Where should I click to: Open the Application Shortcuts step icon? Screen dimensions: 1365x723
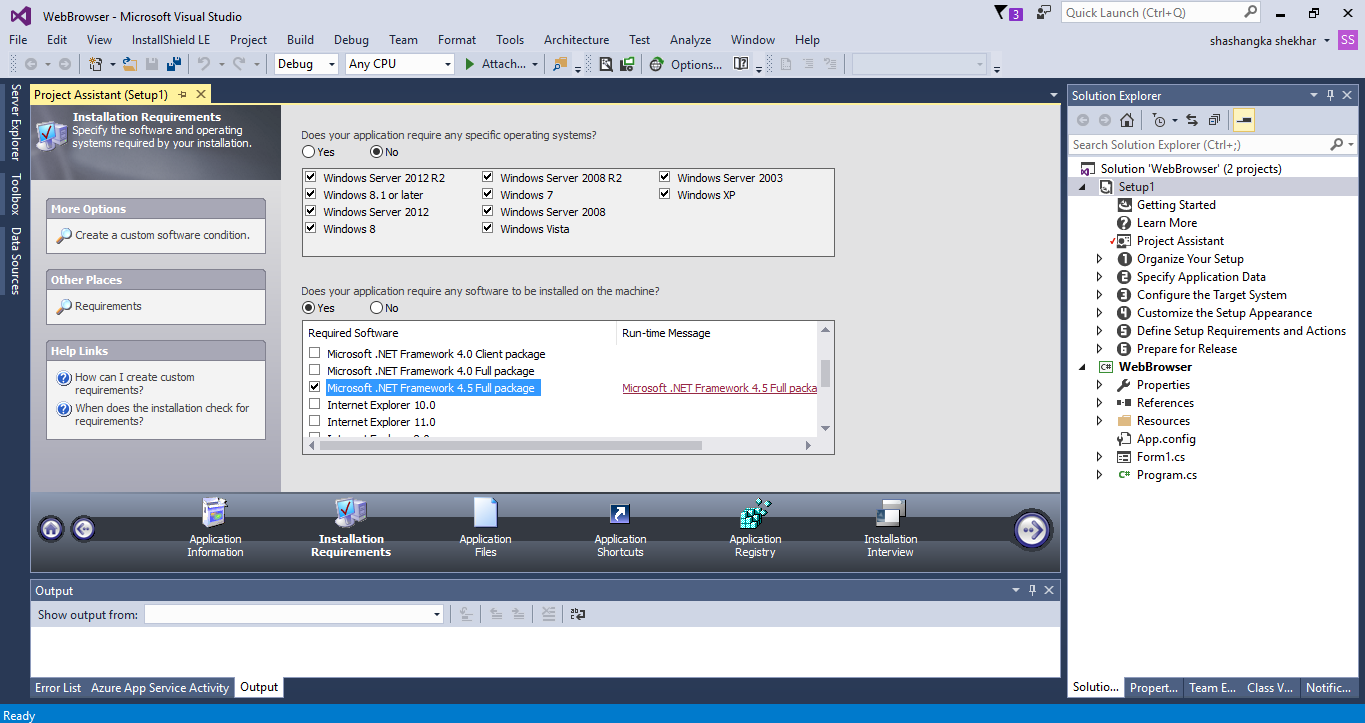click(x=620, y=513)
